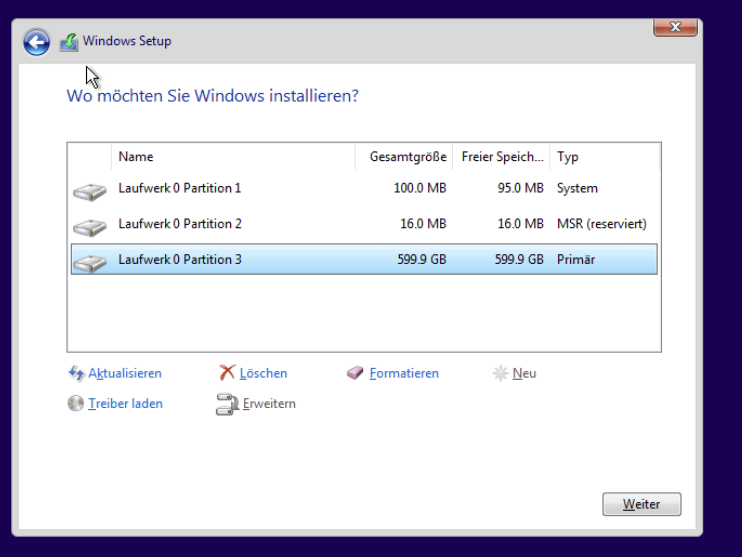
Task: Click the Windows Setup title icon
Action: [x=69, y=42]
